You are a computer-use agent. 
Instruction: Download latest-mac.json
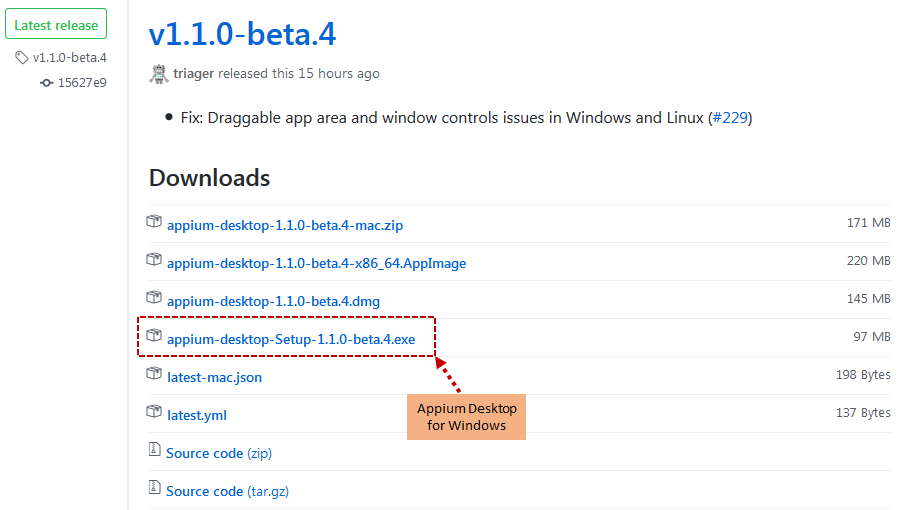click(214, 377)
